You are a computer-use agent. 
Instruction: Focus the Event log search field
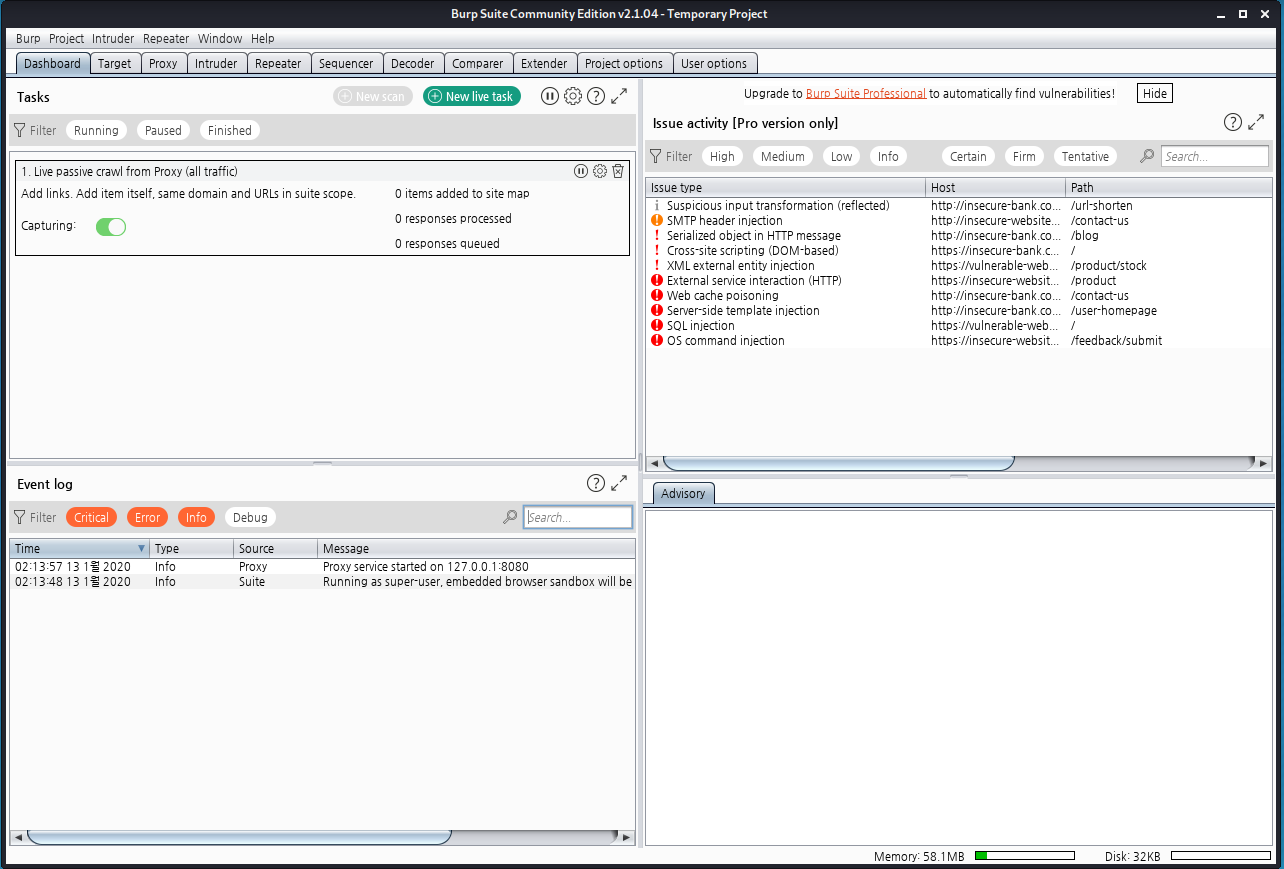(578, 517)
